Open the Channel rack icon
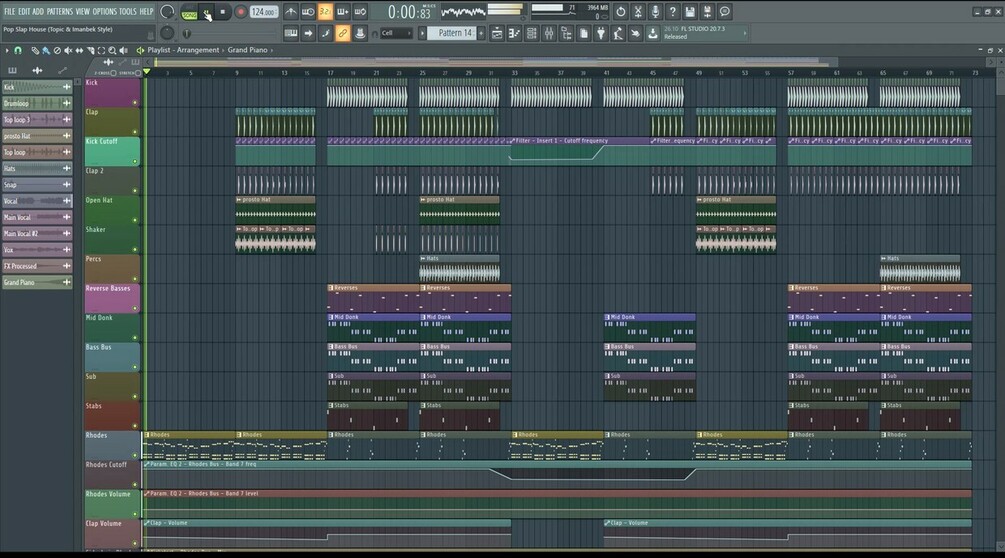This screenshot has width=1005, height=558. (x=531, y=33)
